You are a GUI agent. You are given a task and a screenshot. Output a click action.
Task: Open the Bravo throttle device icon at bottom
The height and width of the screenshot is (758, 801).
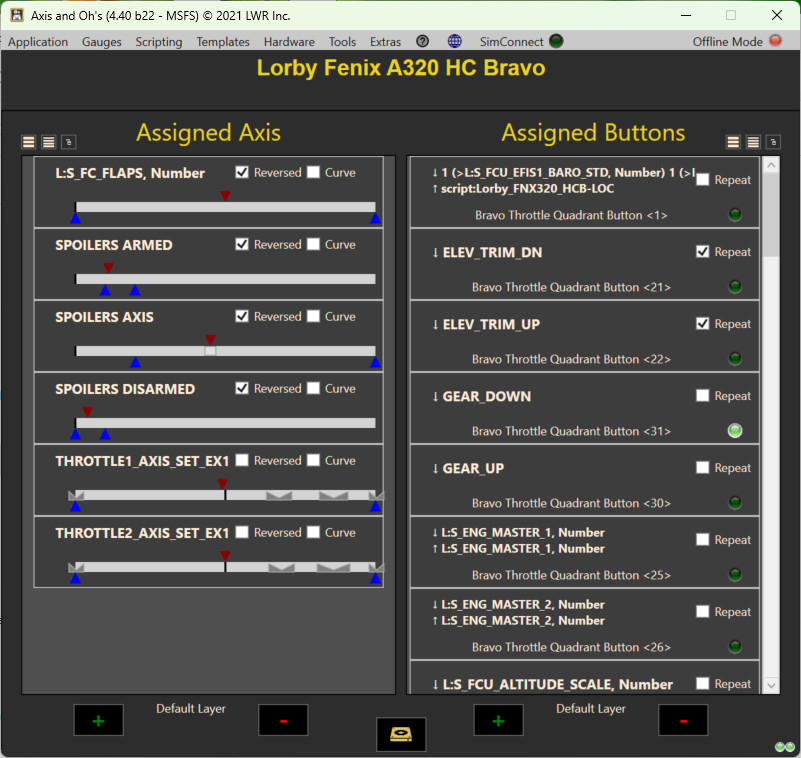pyautogui.click(x=400, y=734)
